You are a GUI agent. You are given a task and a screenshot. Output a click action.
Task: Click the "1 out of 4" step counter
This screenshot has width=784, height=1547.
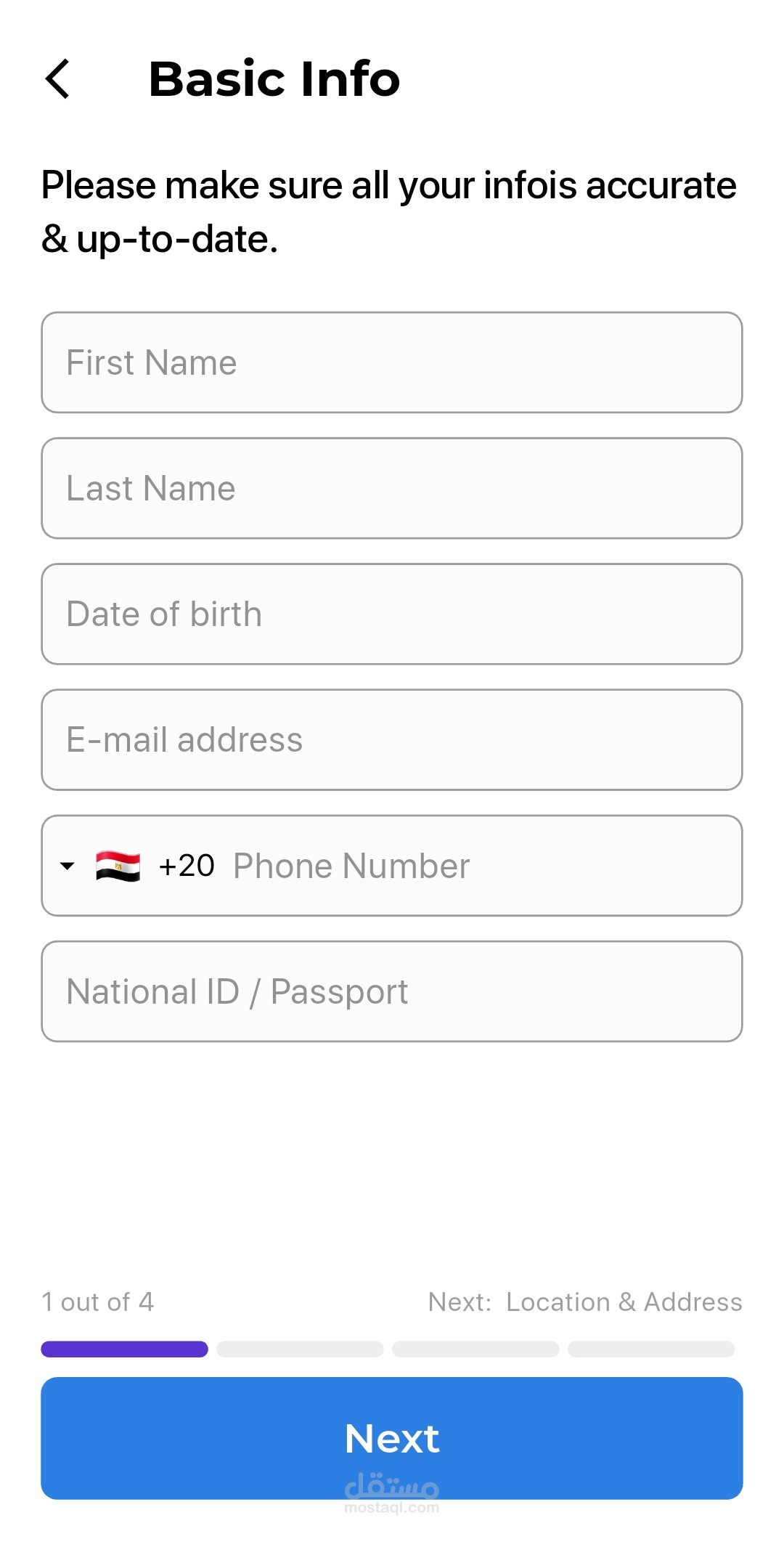pos(97,1302)
